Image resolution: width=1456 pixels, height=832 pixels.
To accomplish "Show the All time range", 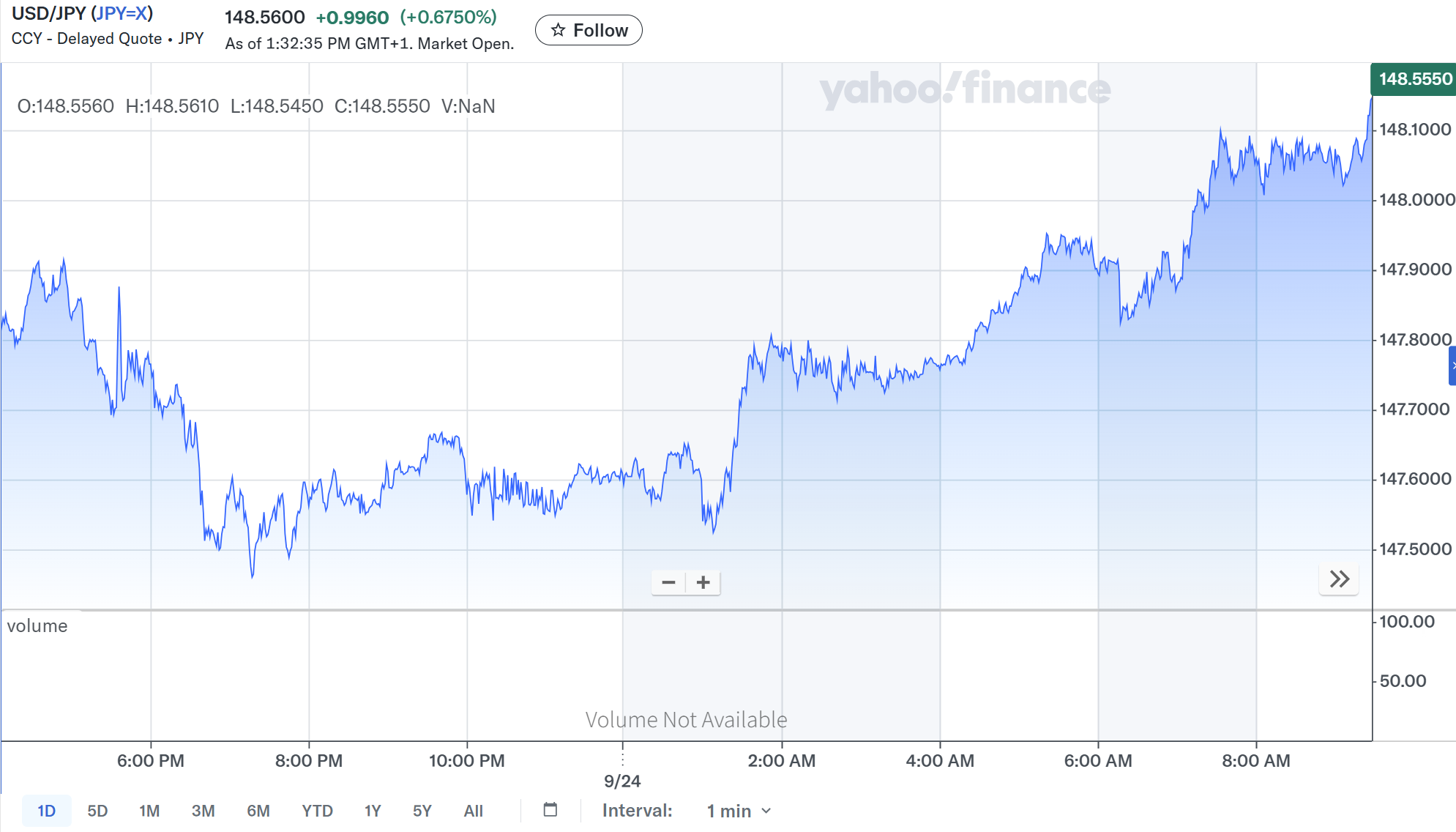I will [x=473, y=811].
